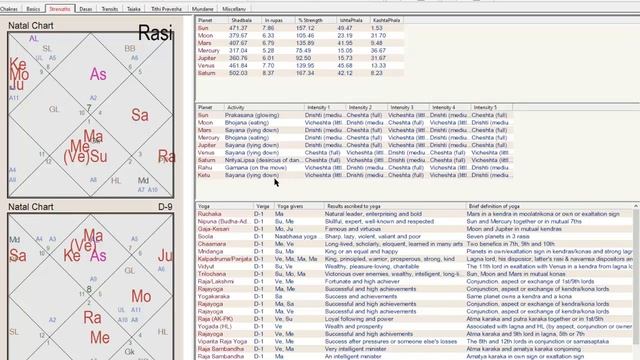Select the Kalpadruma/Parijata yoga row
Viewport: 640px width, 360px height.
(x=414, y=259)
